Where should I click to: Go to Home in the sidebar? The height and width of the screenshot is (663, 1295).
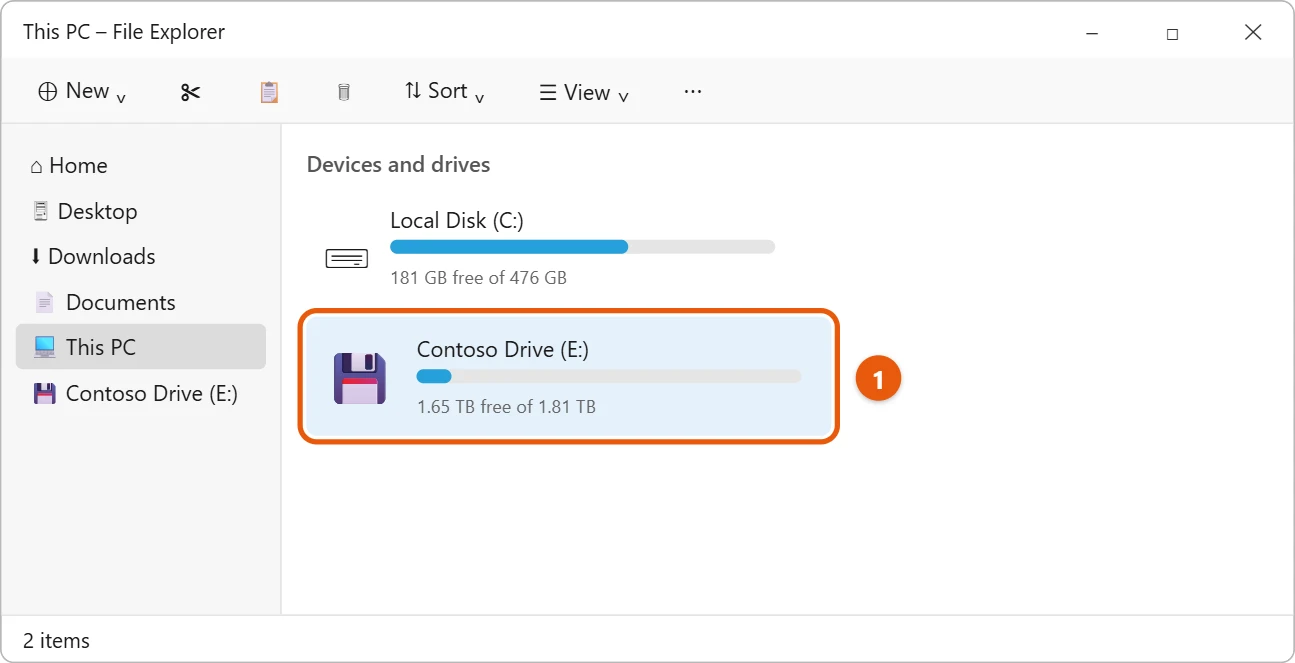pos(141,166)
